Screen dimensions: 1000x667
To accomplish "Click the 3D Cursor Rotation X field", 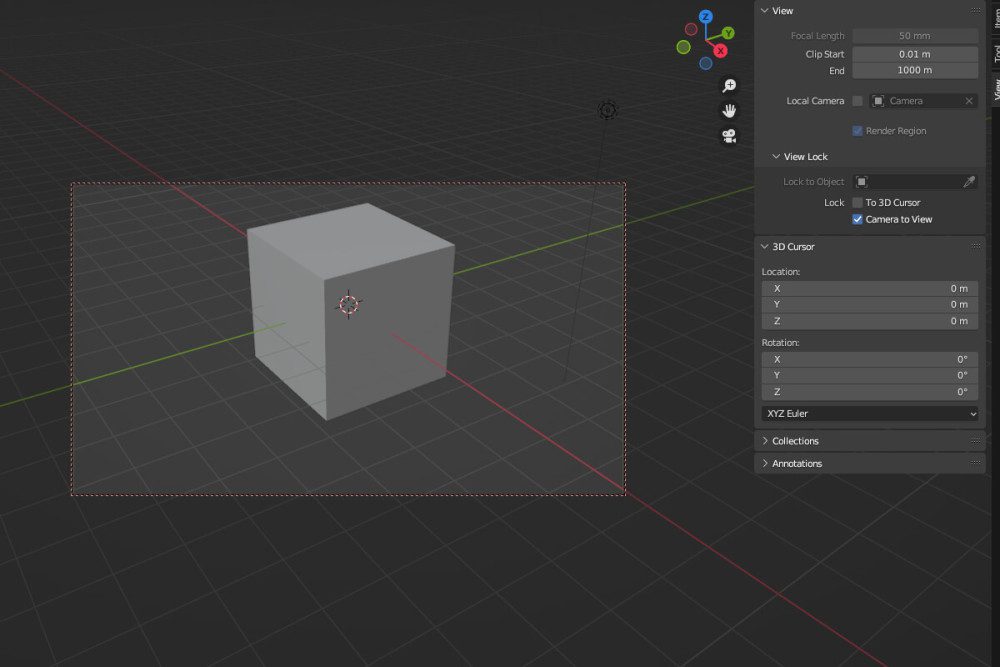I will 869,360.
